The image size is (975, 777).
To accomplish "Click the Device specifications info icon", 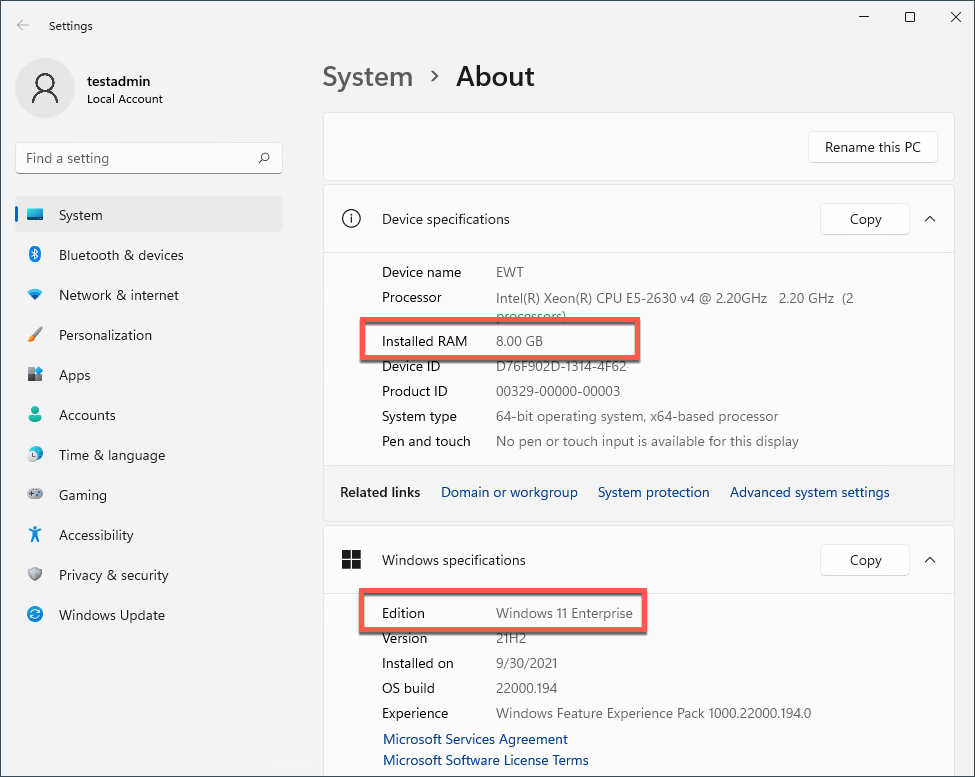I will point(351,219).
